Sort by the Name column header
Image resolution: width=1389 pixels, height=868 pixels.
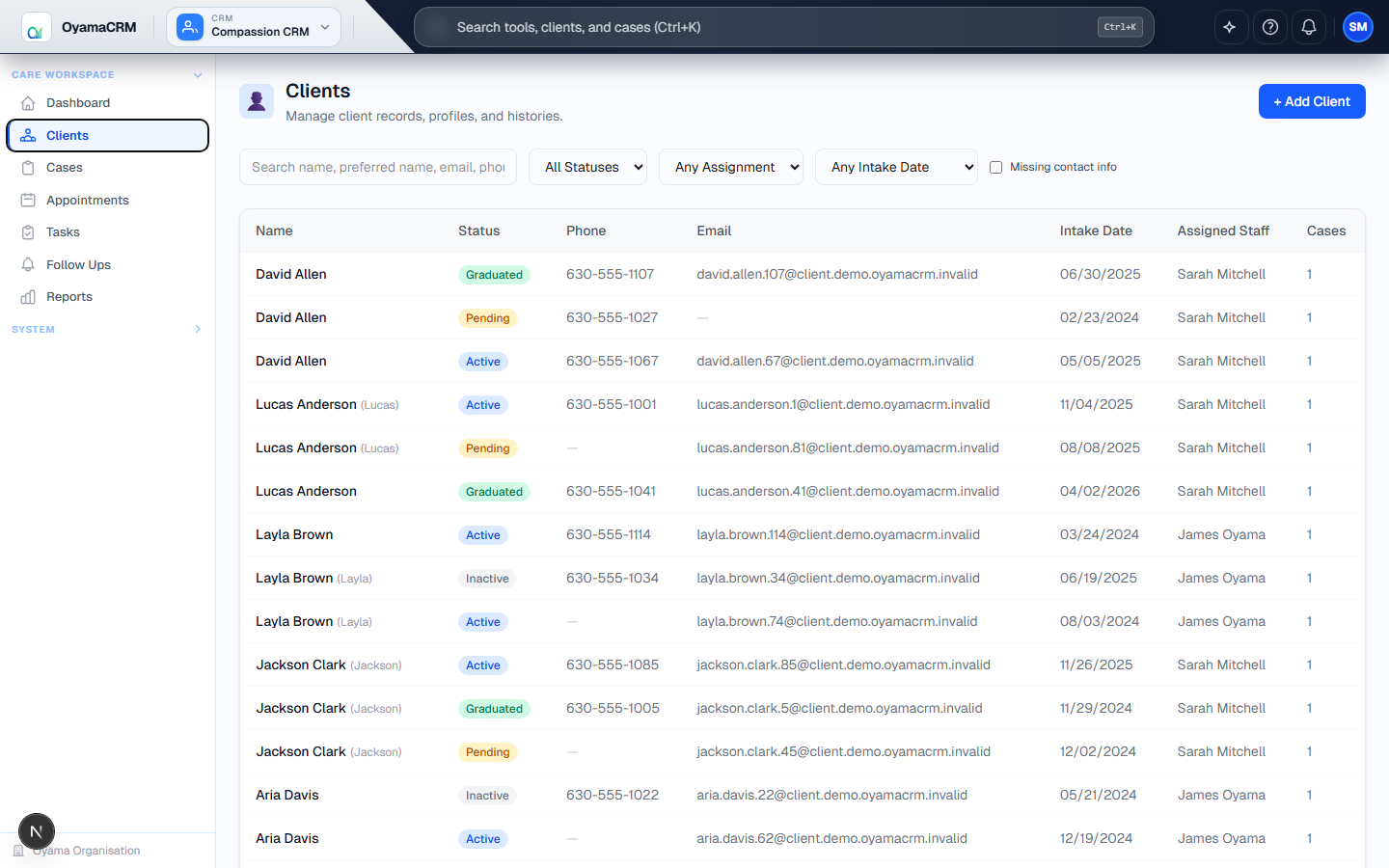click(x=274, y=231)
